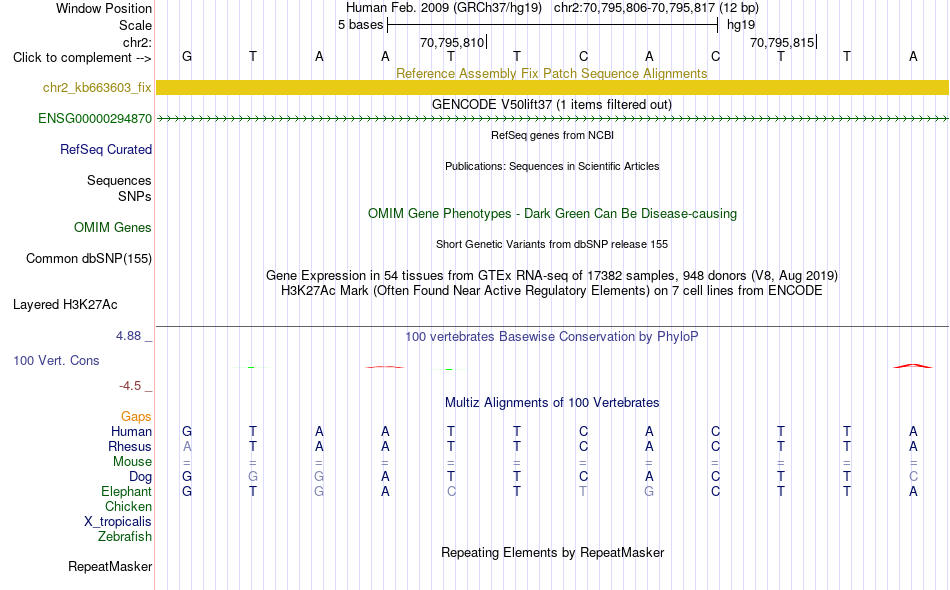The height and width of the screenshot is (590, 950).
Task: Click the Elephant species row label
Action: pos(126,492)
